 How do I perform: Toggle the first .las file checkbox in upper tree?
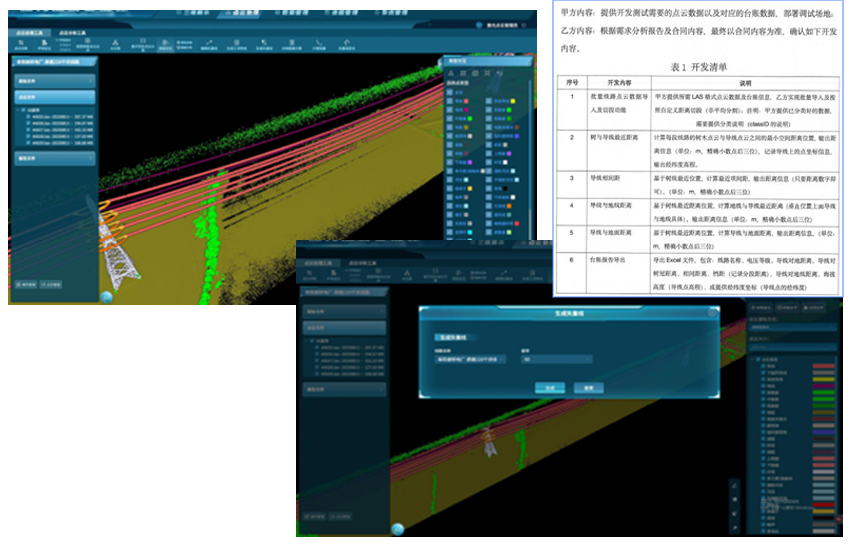[29, 114]
